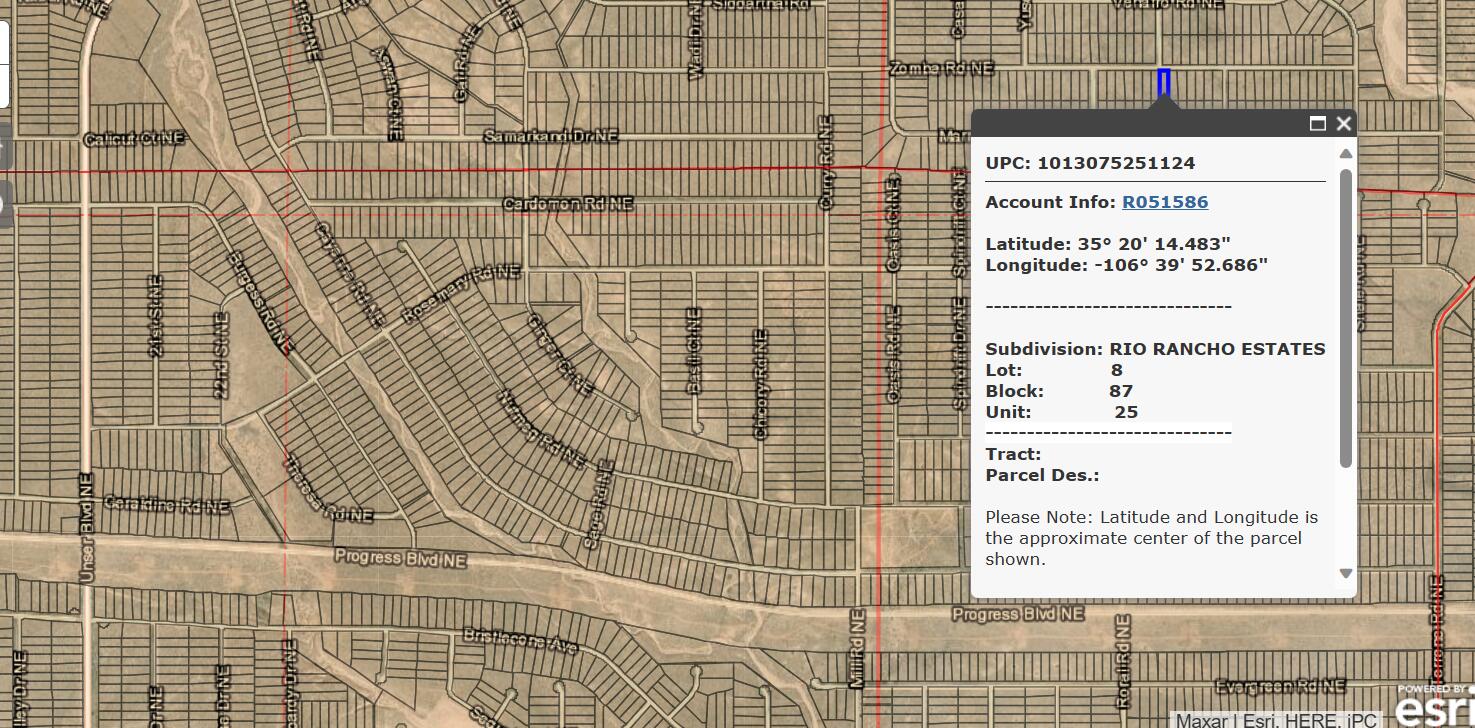Image resolution: width=1475 pixels, height=728 pixels.
Task: Click the Cardomon Rd NE road label
Action: tap(567, 203)
